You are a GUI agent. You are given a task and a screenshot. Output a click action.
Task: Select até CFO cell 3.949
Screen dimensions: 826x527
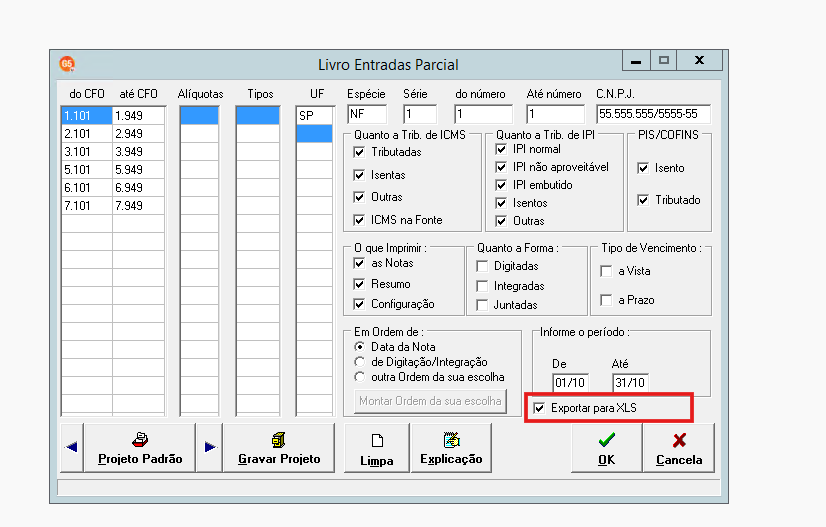138,152
